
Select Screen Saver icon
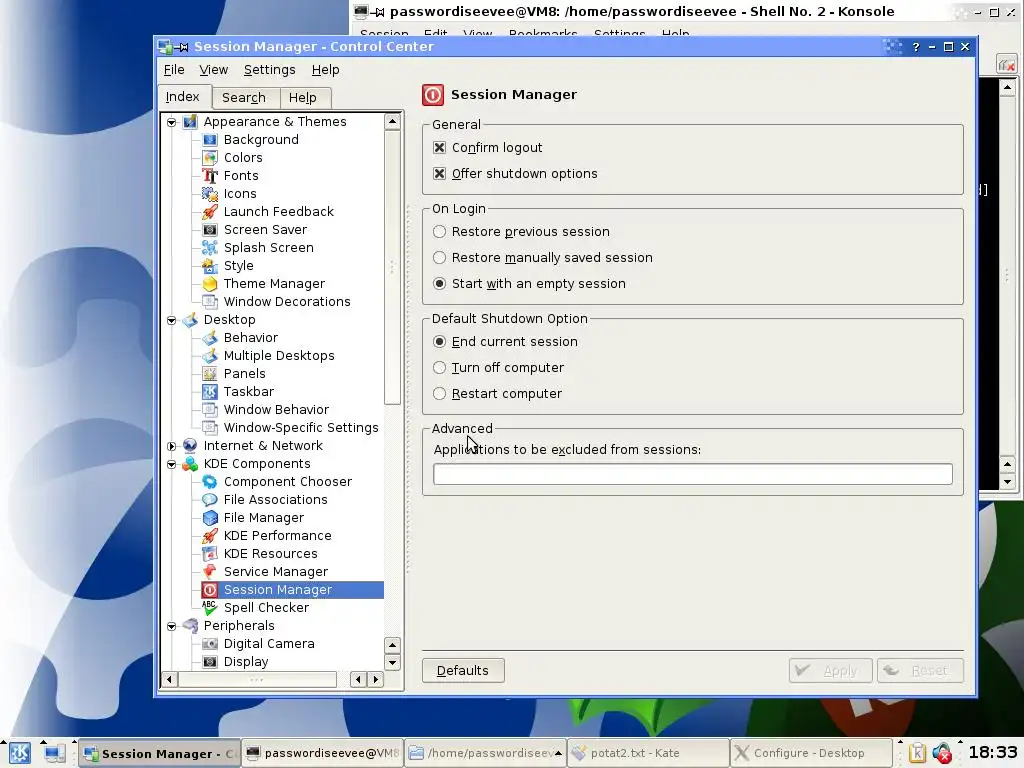click(210, 230)
